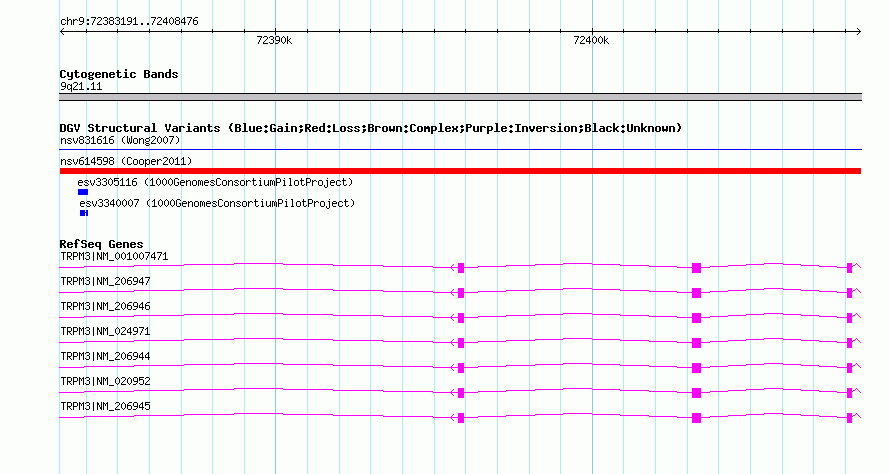Image resolution: width=890 pixels, height=474 pixels.
Task: Open variant esv3305116 label
Action: 215,182
